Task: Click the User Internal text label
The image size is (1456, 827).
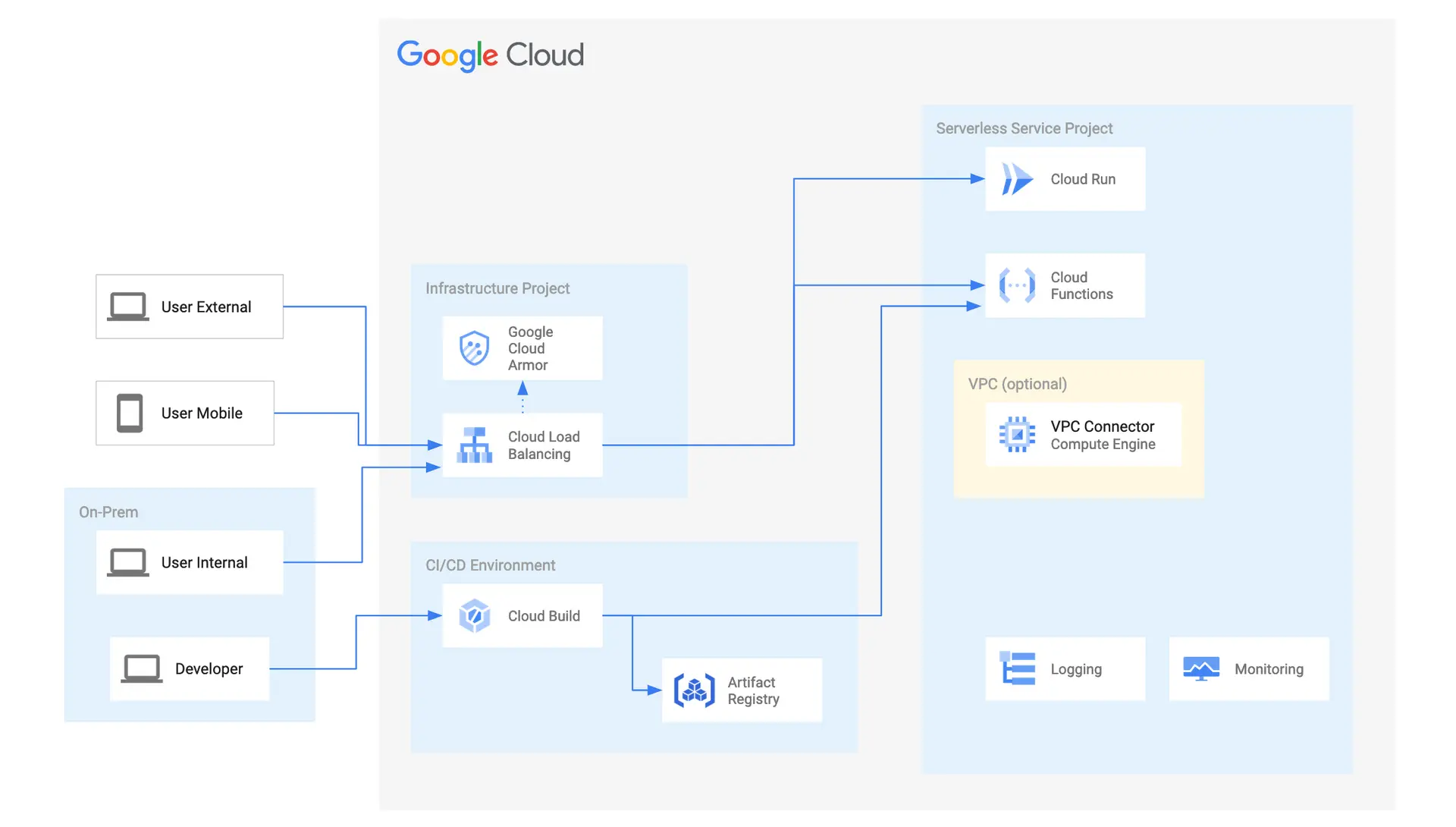Action: point(204,563)
